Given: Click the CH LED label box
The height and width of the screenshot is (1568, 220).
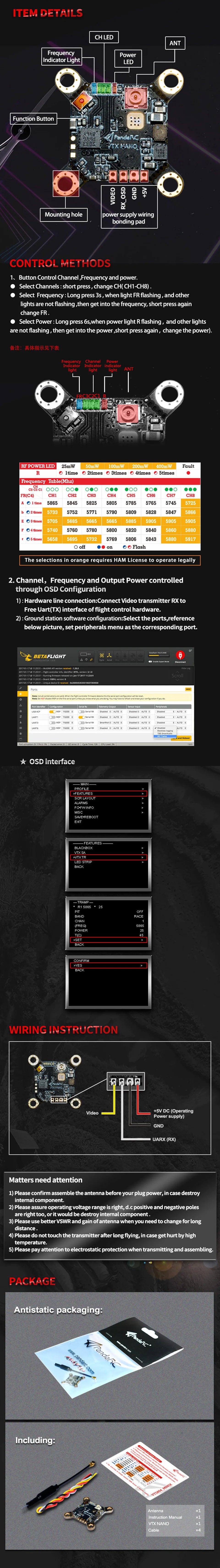Looking at the screenshot, I should pyautogui.click(x=104, y=37).
